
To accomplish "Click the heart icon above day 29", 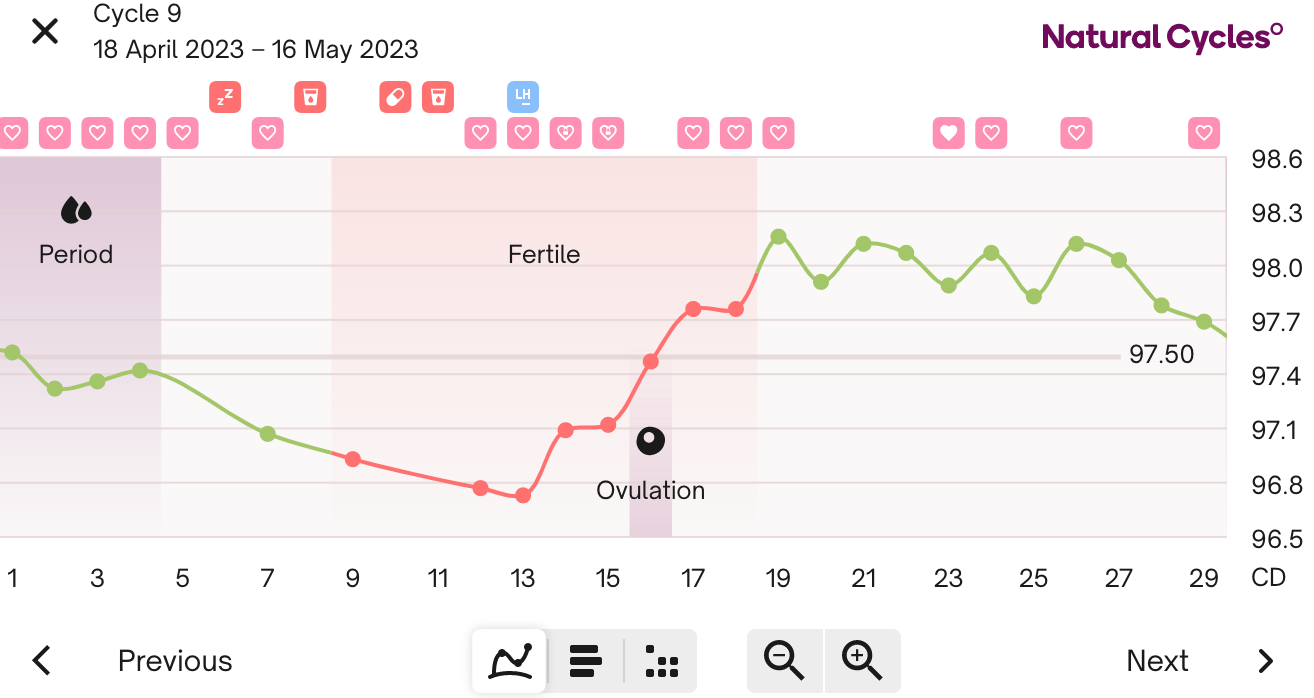I will point(1204,132).
